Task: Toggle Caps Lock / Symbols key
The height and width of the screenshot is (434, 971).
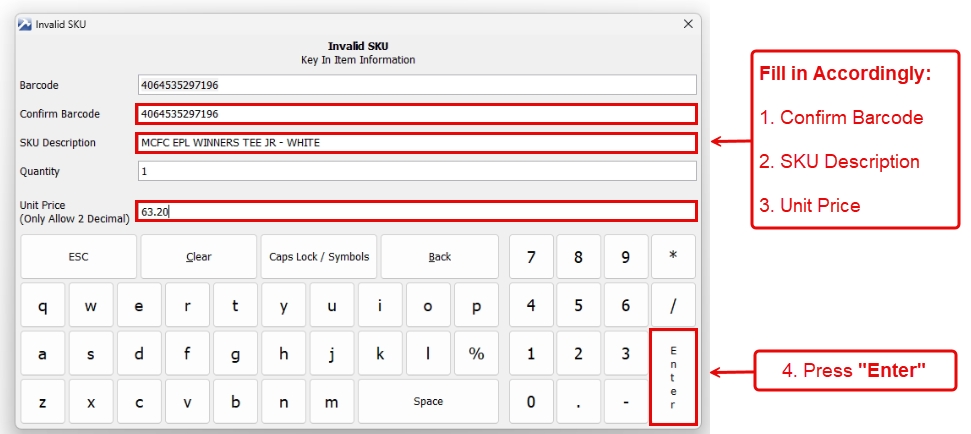Action: [x=319, y=257]
